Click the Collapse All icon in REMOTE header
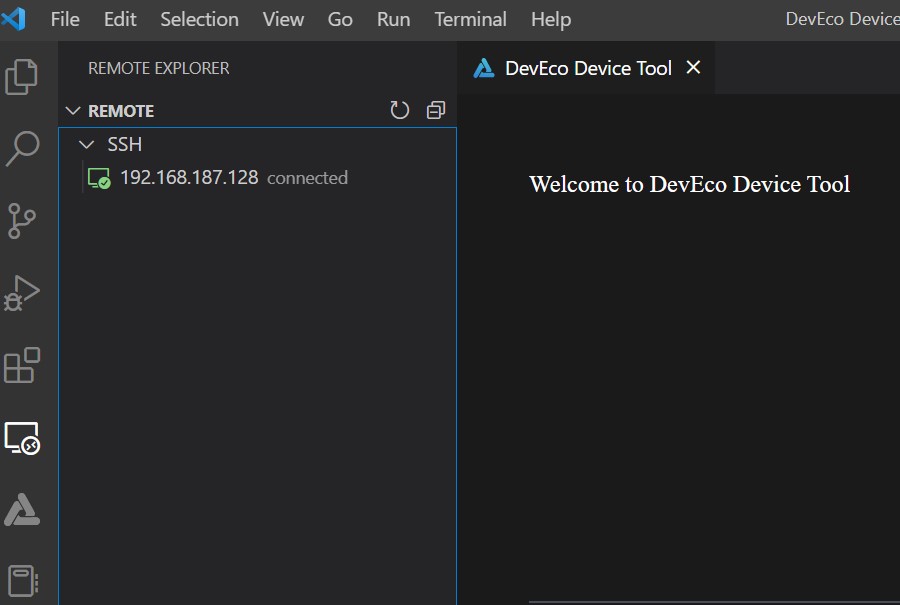900x605 pixels. coord(435,110)
